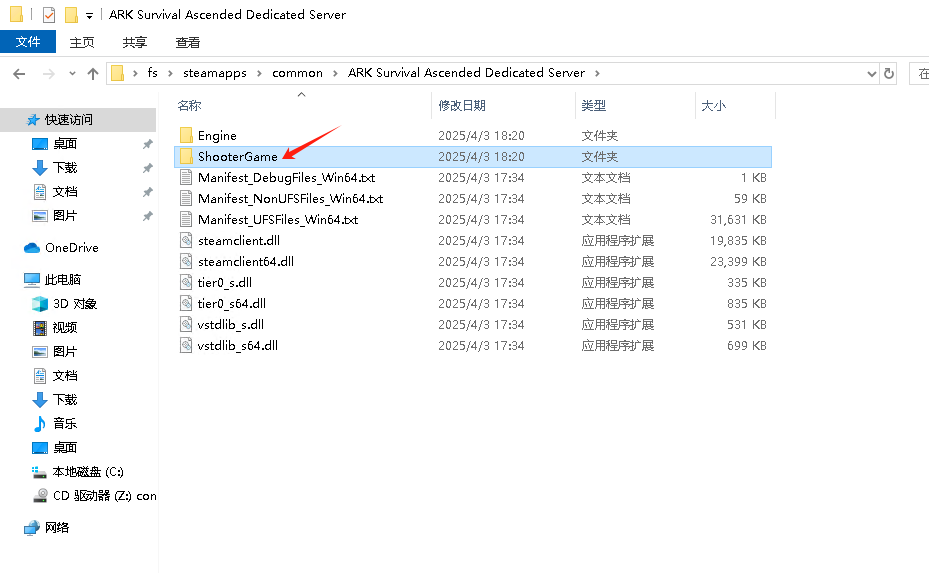Open 文档 under 此电脑

click(x=55, y=376)
